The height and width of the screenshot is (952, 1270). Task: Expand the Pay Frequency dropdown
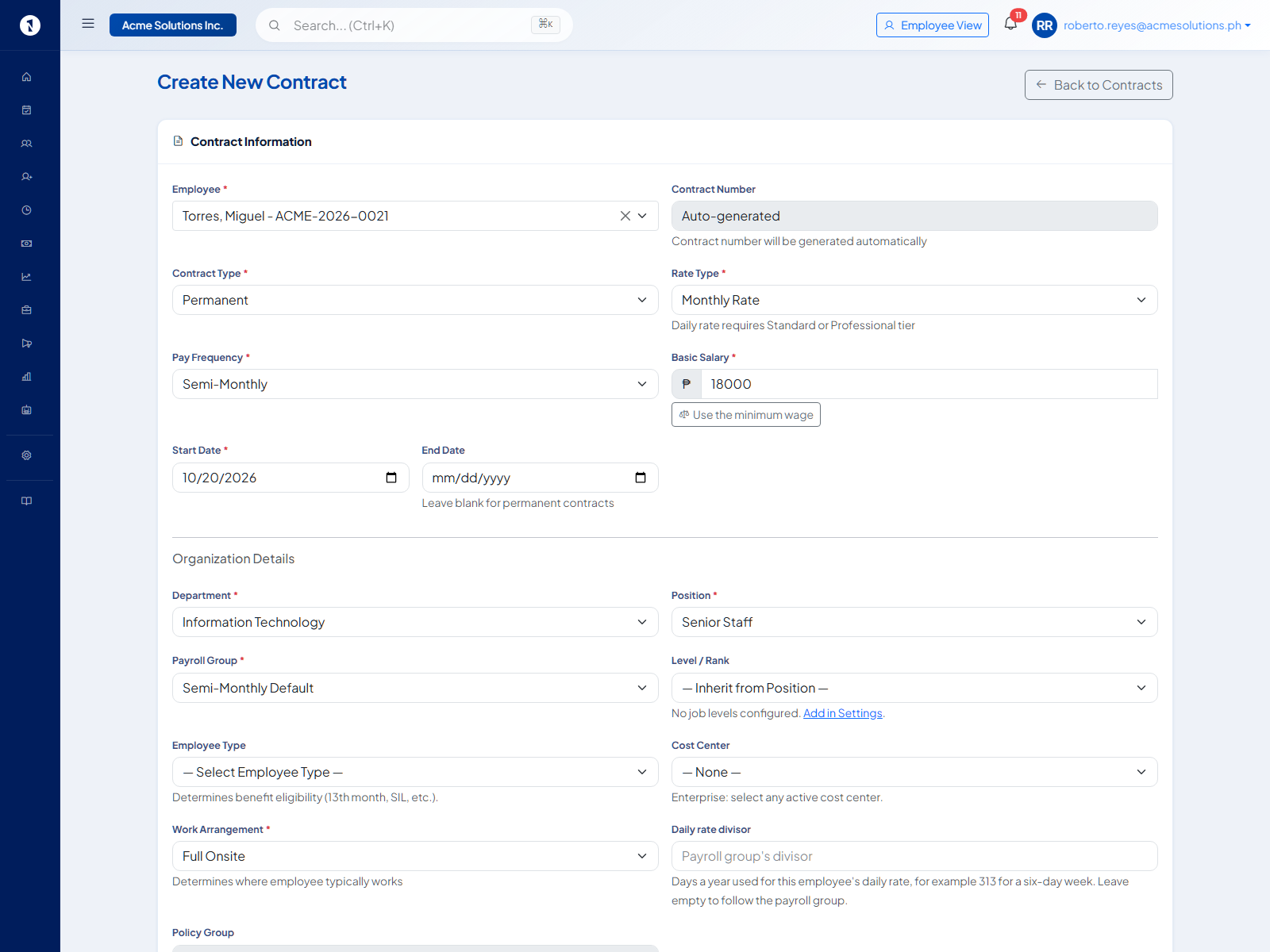coord(415,384)
